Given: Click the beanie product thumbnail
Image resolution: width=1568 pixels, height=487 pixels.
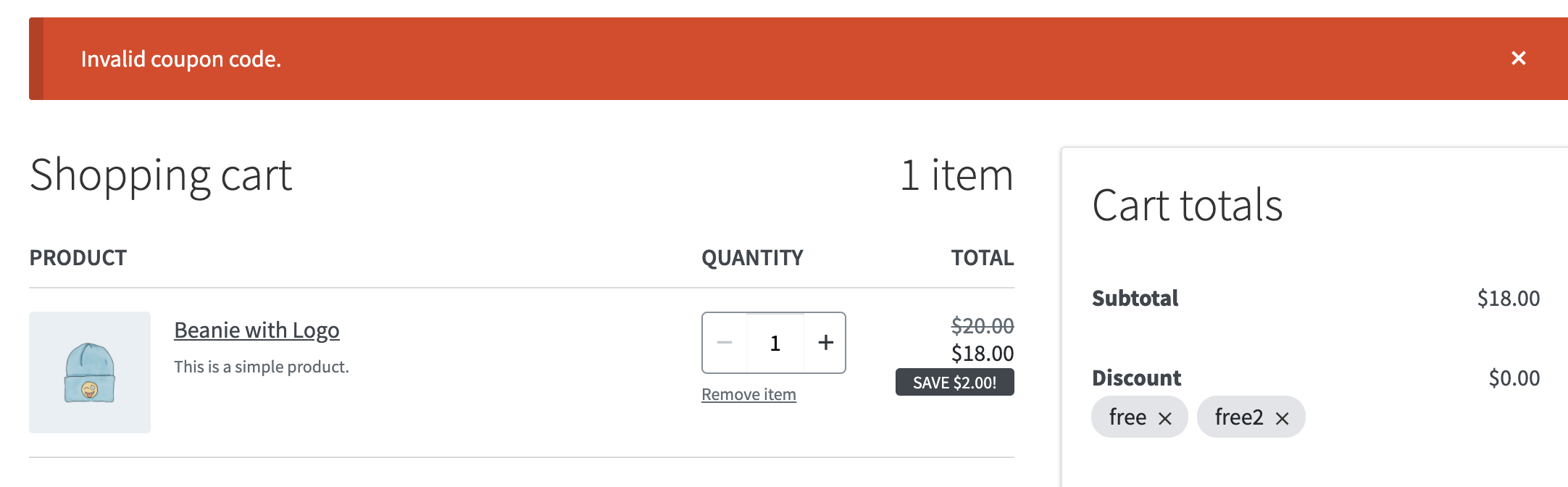Looking at the screenshot, I should point(88,371).
